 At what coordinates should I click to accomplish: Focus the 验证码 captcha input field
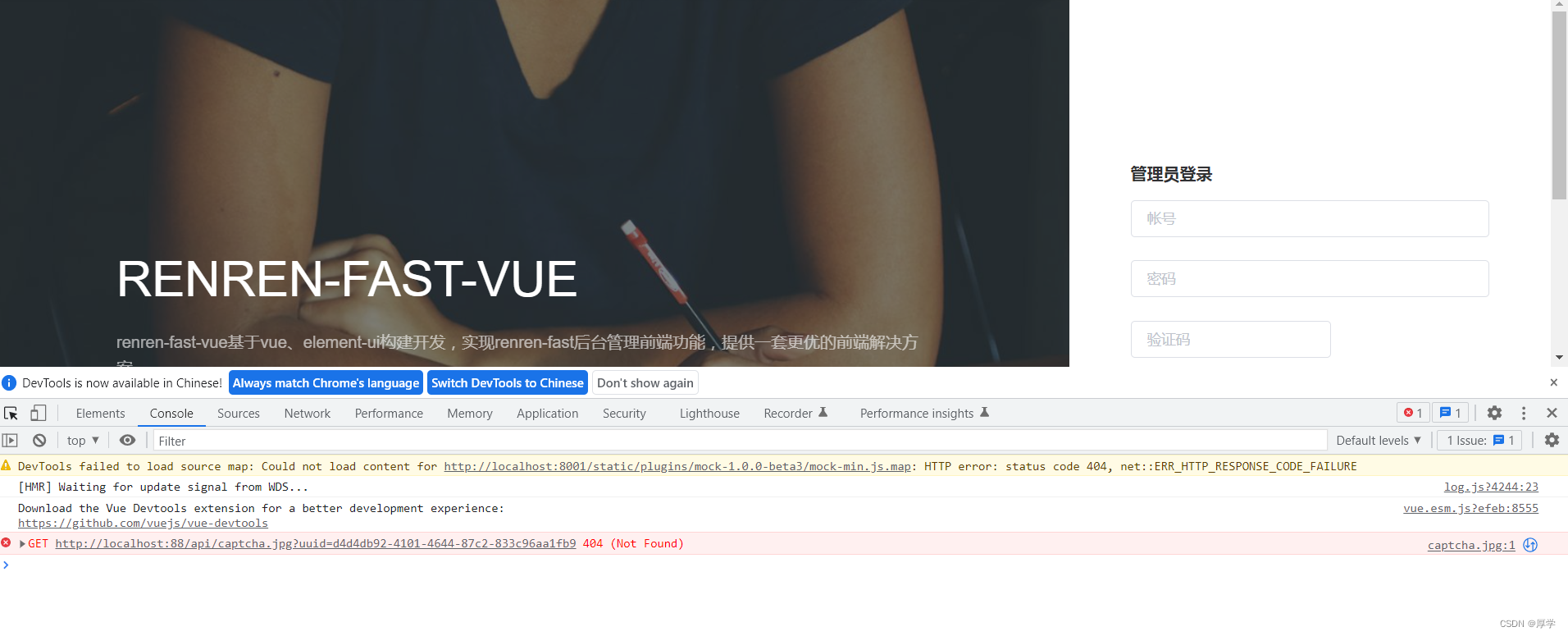[x=1230, y=339]
